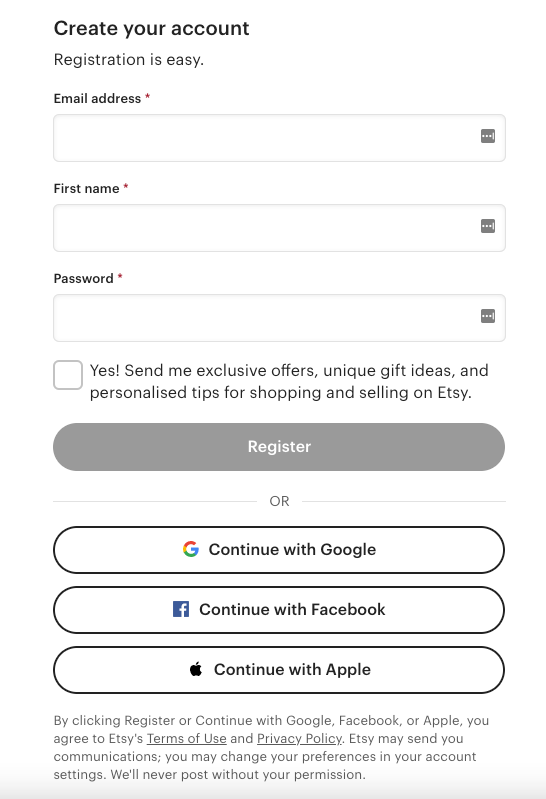Image resolution: width=546 pixels, height=799 pixels.
Task: Open the Privacy Policy link
Action: (x=299, y=738)
